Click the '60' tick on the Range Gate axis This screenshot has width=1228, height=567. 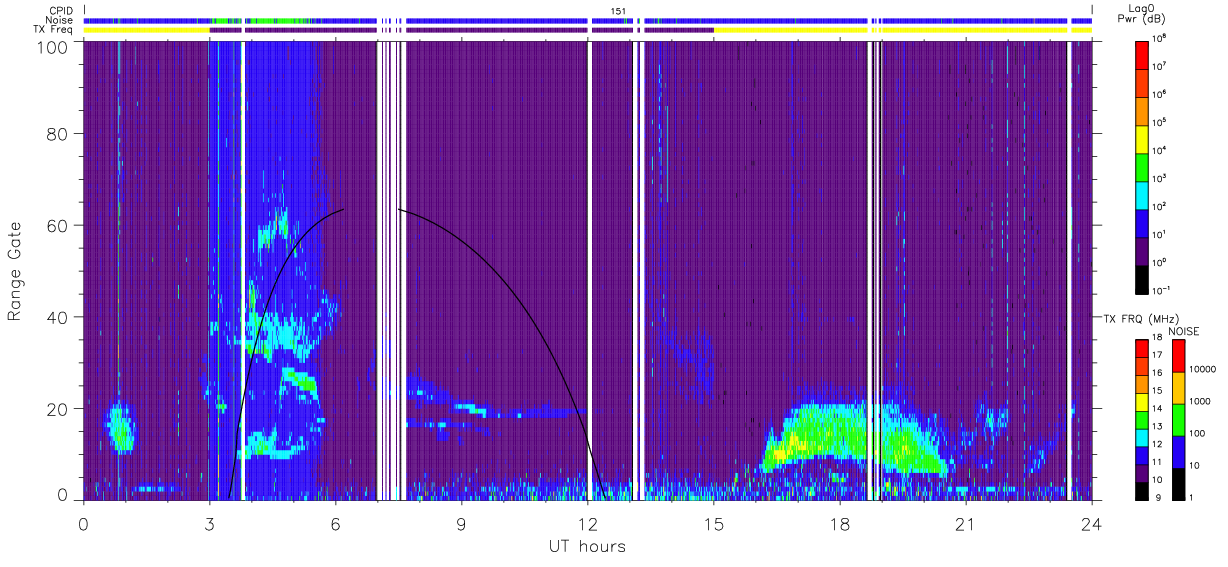(x=57, y=225)
